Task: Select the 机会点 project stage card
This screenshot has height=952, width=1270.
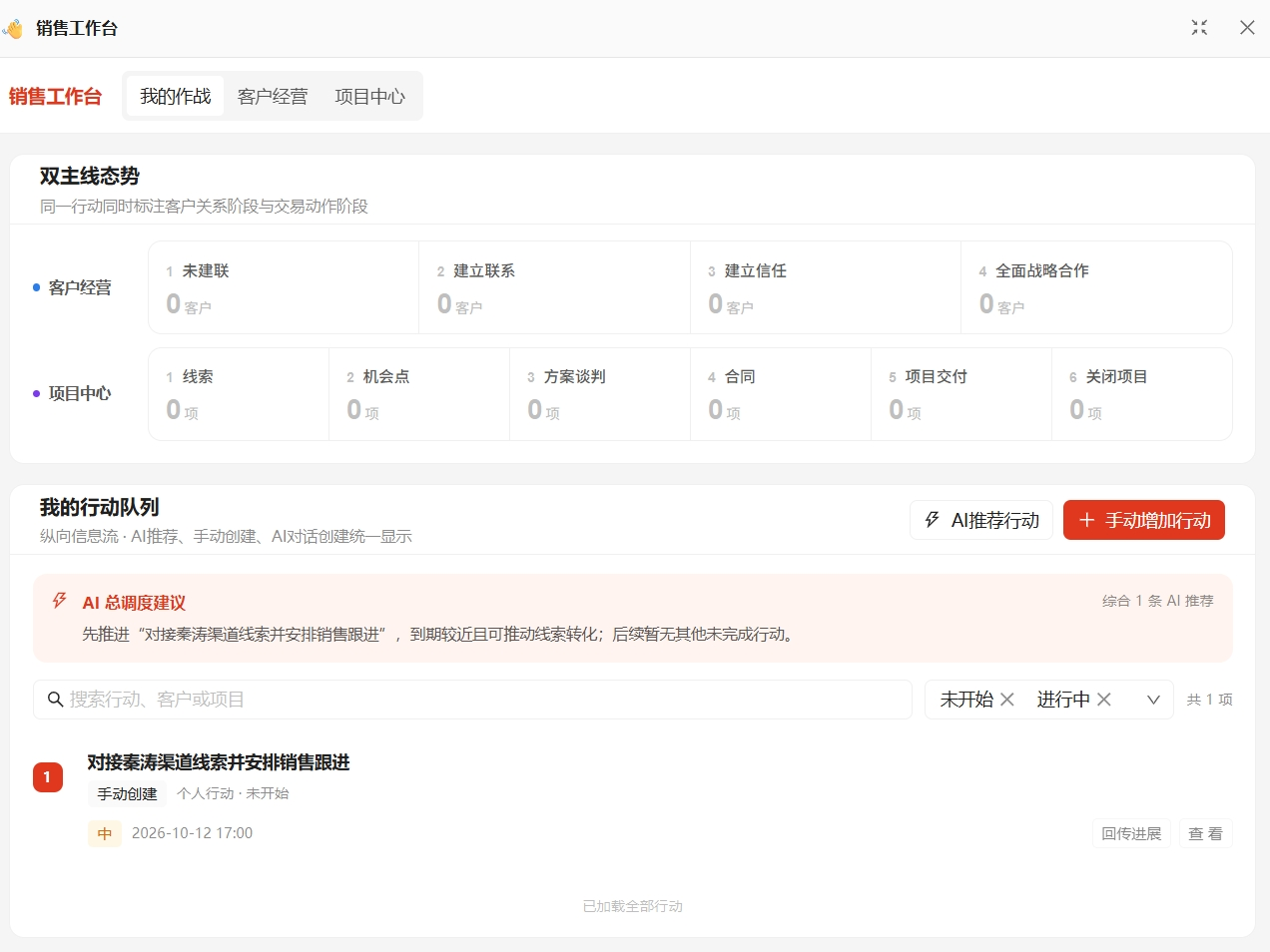Action: point(419,394)
